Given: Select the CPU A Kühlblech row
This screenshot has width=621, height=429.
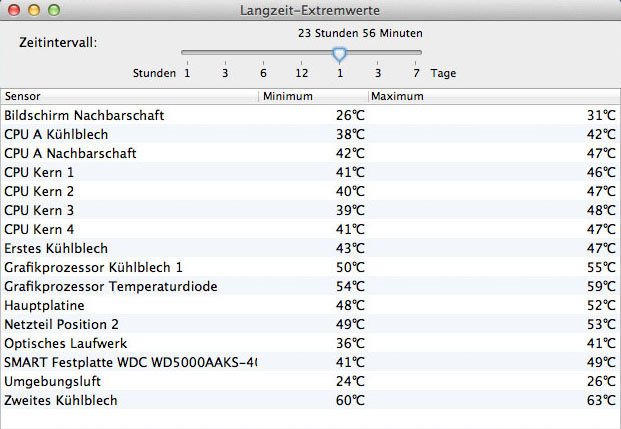Looking at the screenshot, I should click(x=310, y=134).
